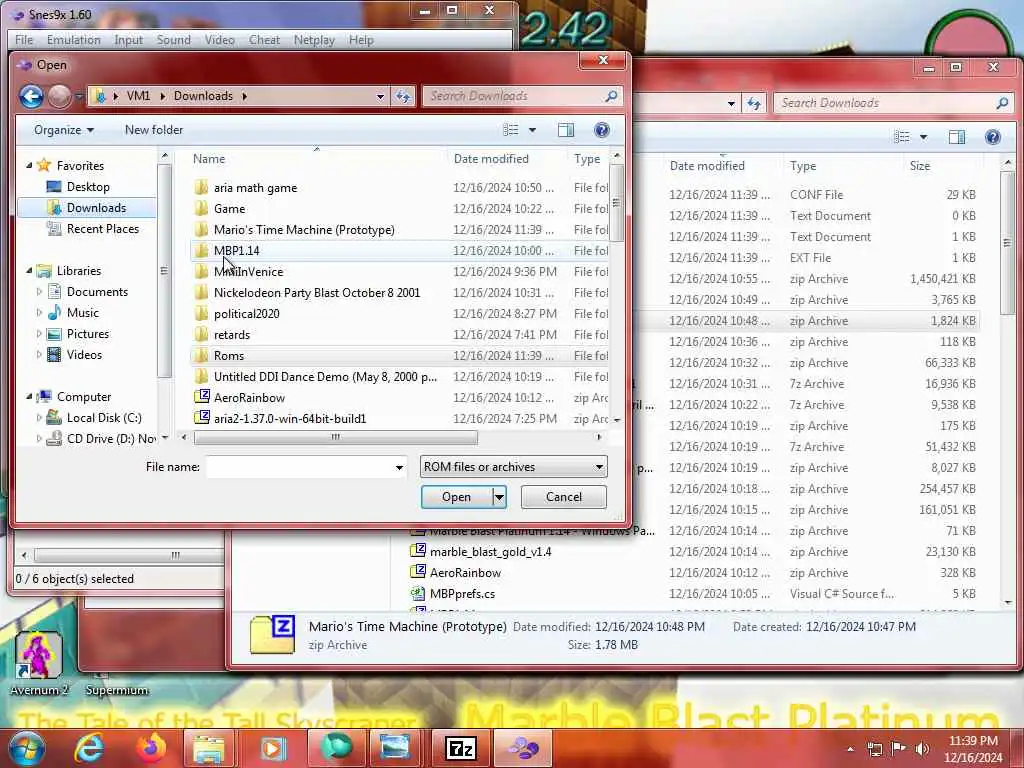Open the Input menu

click(129, 40)
